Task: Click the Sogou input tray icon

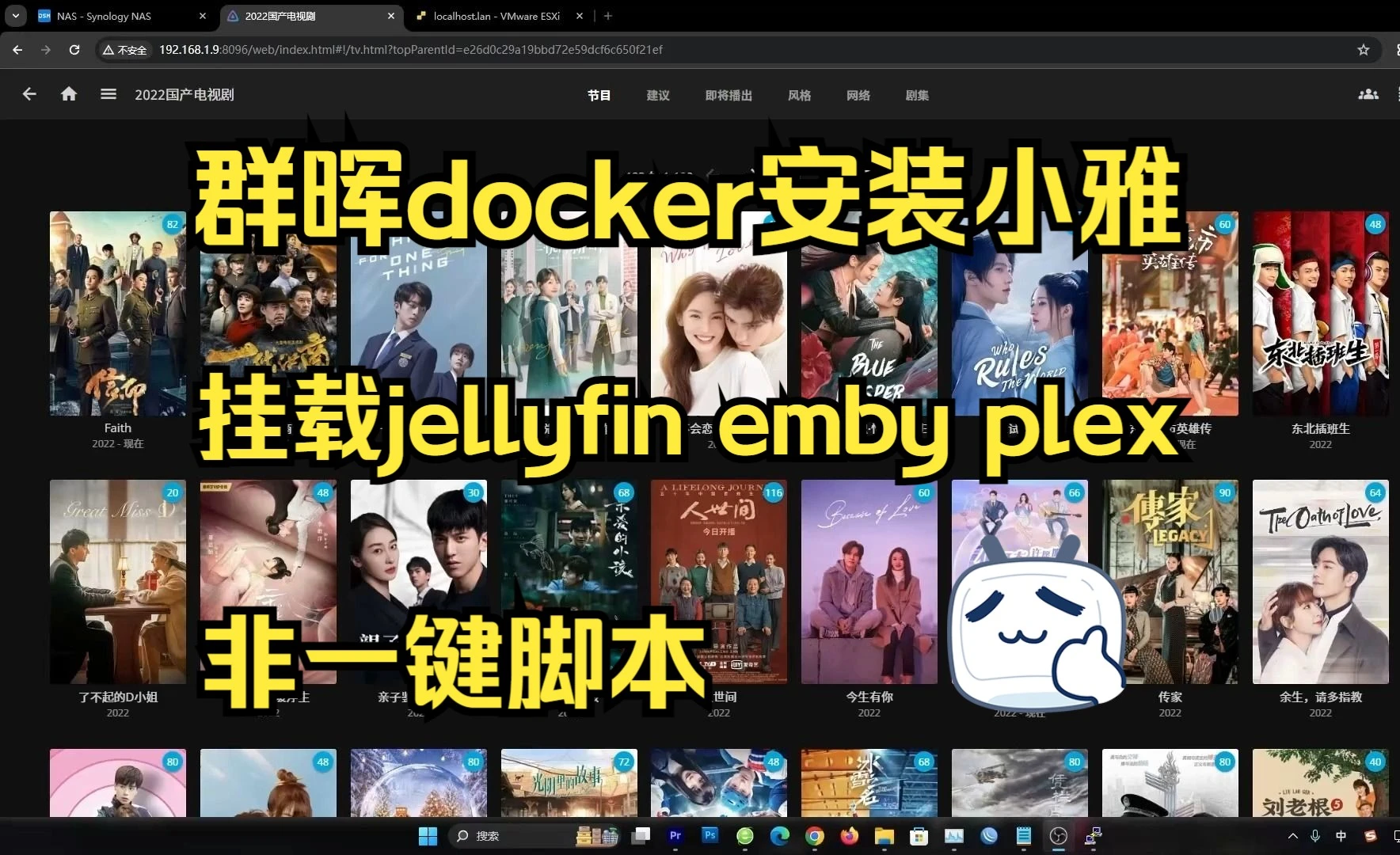Action: tap(1371, 836)
